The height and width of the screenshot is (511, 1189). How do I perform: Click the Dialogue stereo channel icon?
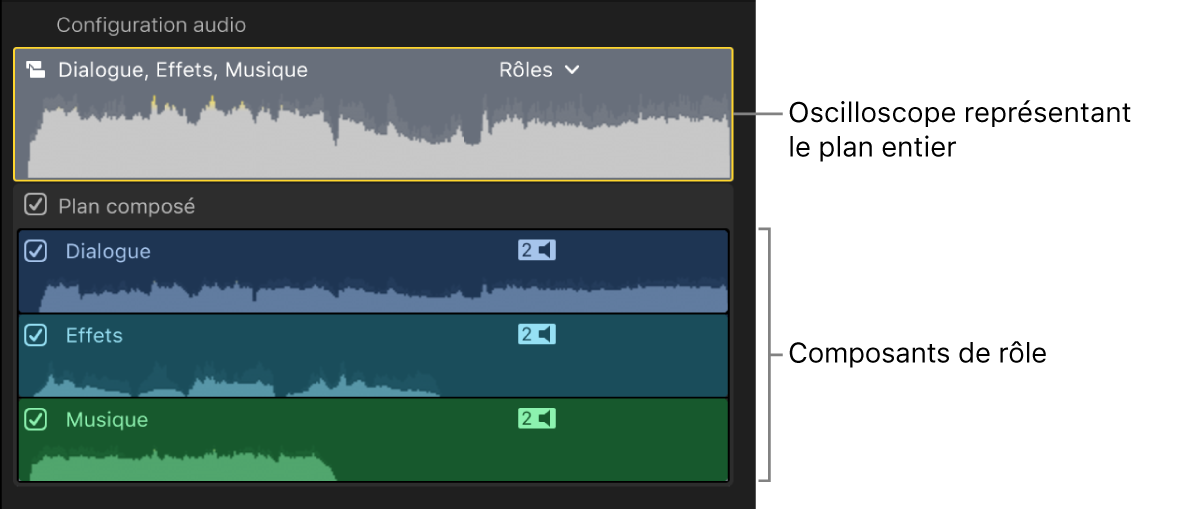coord(536,250)
